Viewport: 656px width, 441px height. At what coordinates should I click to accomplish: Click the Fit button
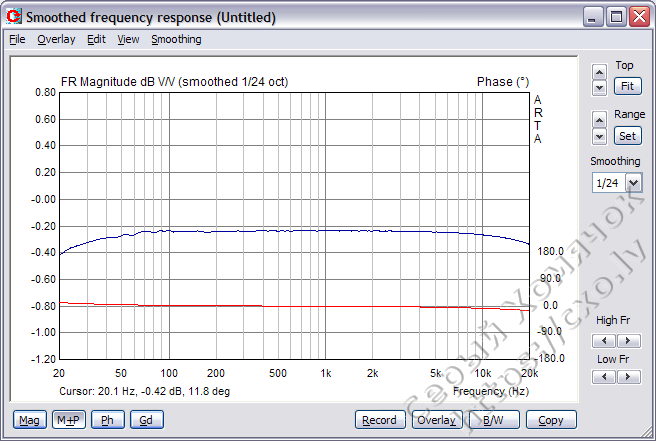click(628, 86)
